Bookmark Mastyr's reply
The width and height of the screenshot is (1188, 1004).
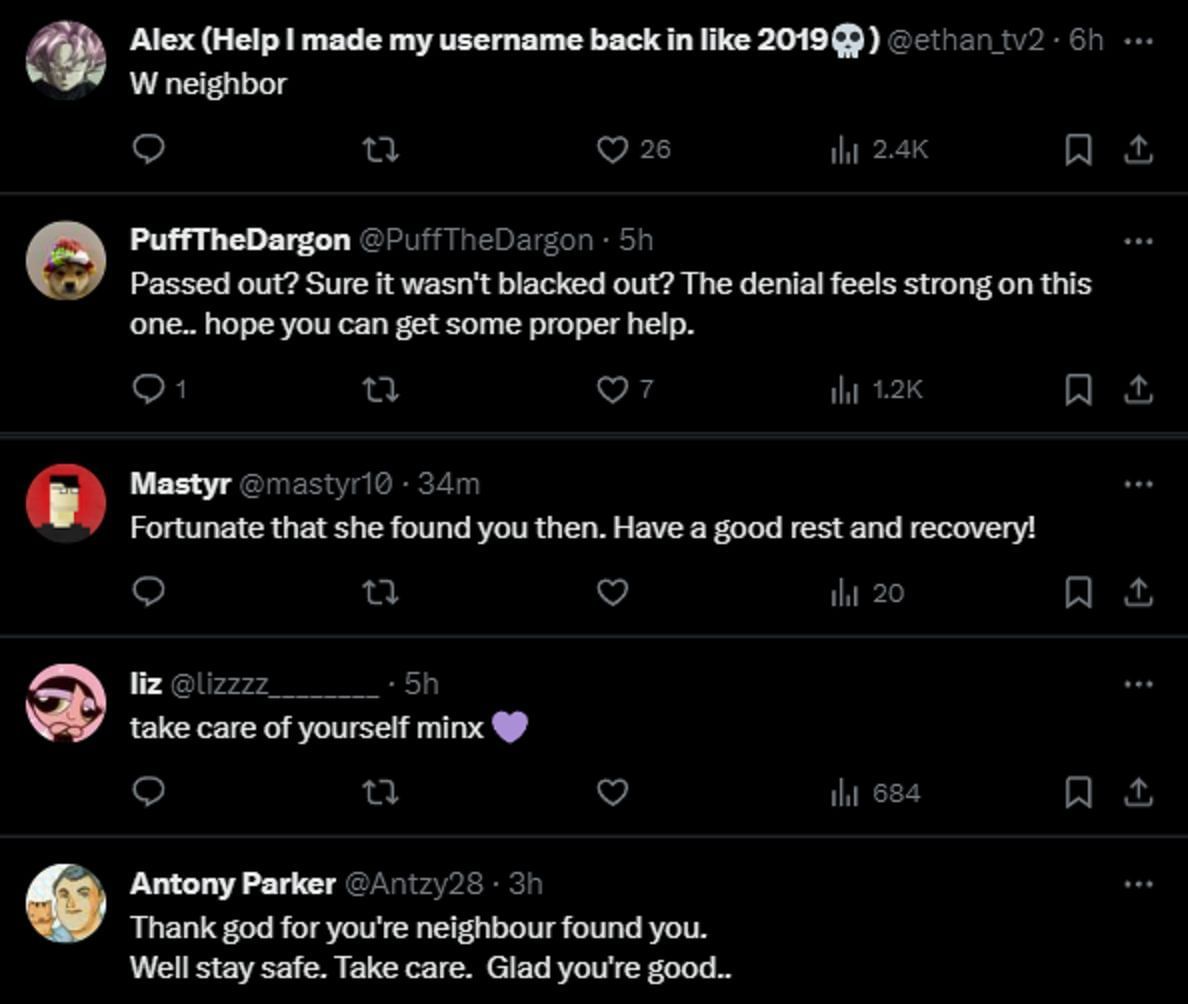pyautogui.click(x=1078, y=592)
